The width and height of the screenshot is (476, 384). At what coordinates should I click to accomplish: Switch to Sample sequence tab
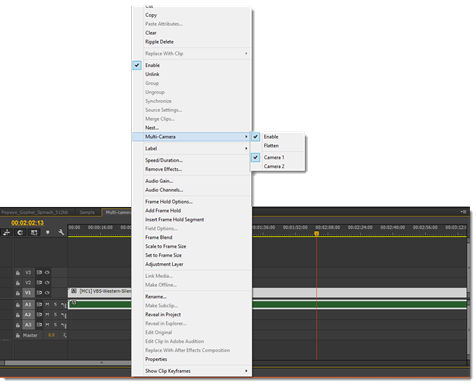click(87, 212)
